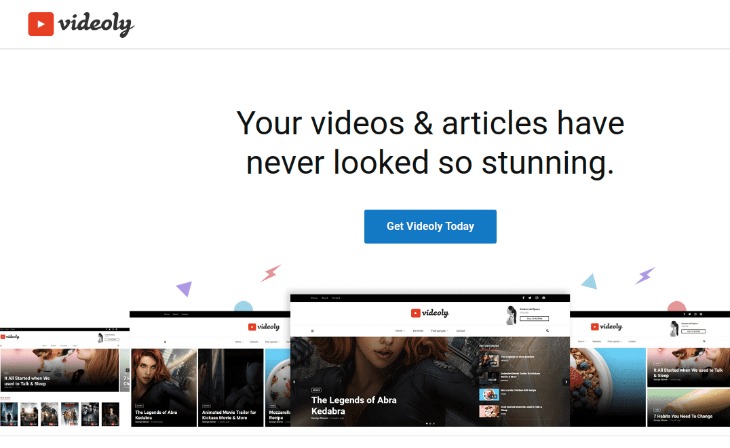The image size is (730, 448).
Task: Click the videoly logo inside the center preview
Action: tap(429, 313)
